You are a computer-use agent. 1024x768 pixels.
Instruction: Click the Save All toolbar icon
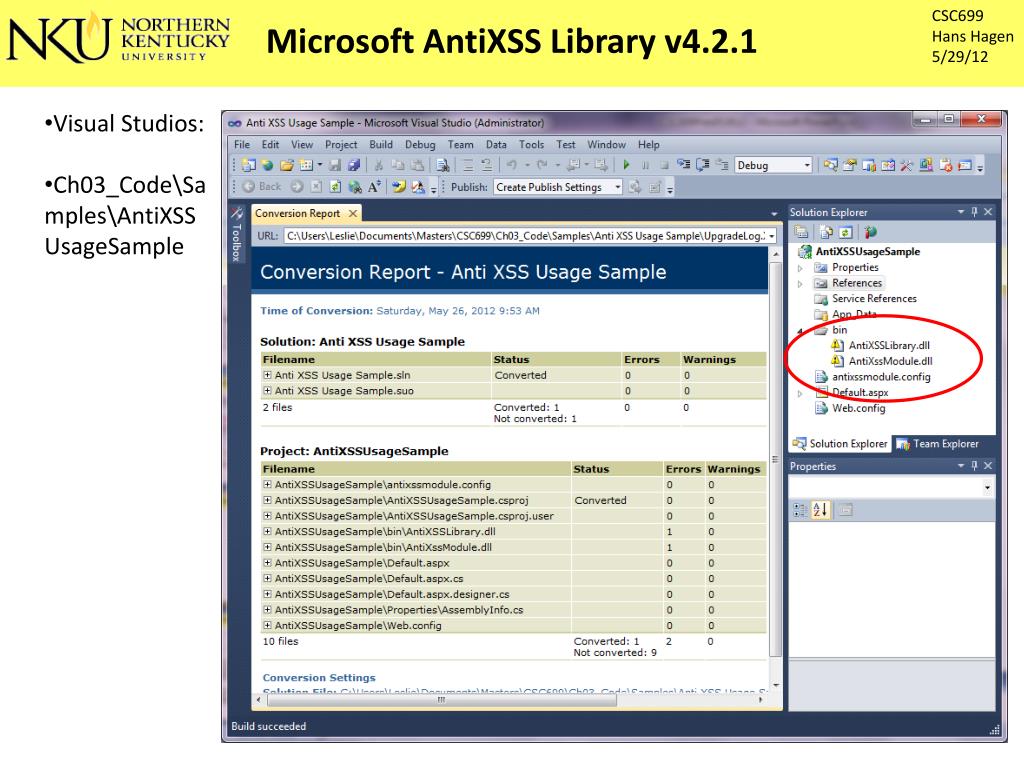pyautogui.click(x=353, y=165)
